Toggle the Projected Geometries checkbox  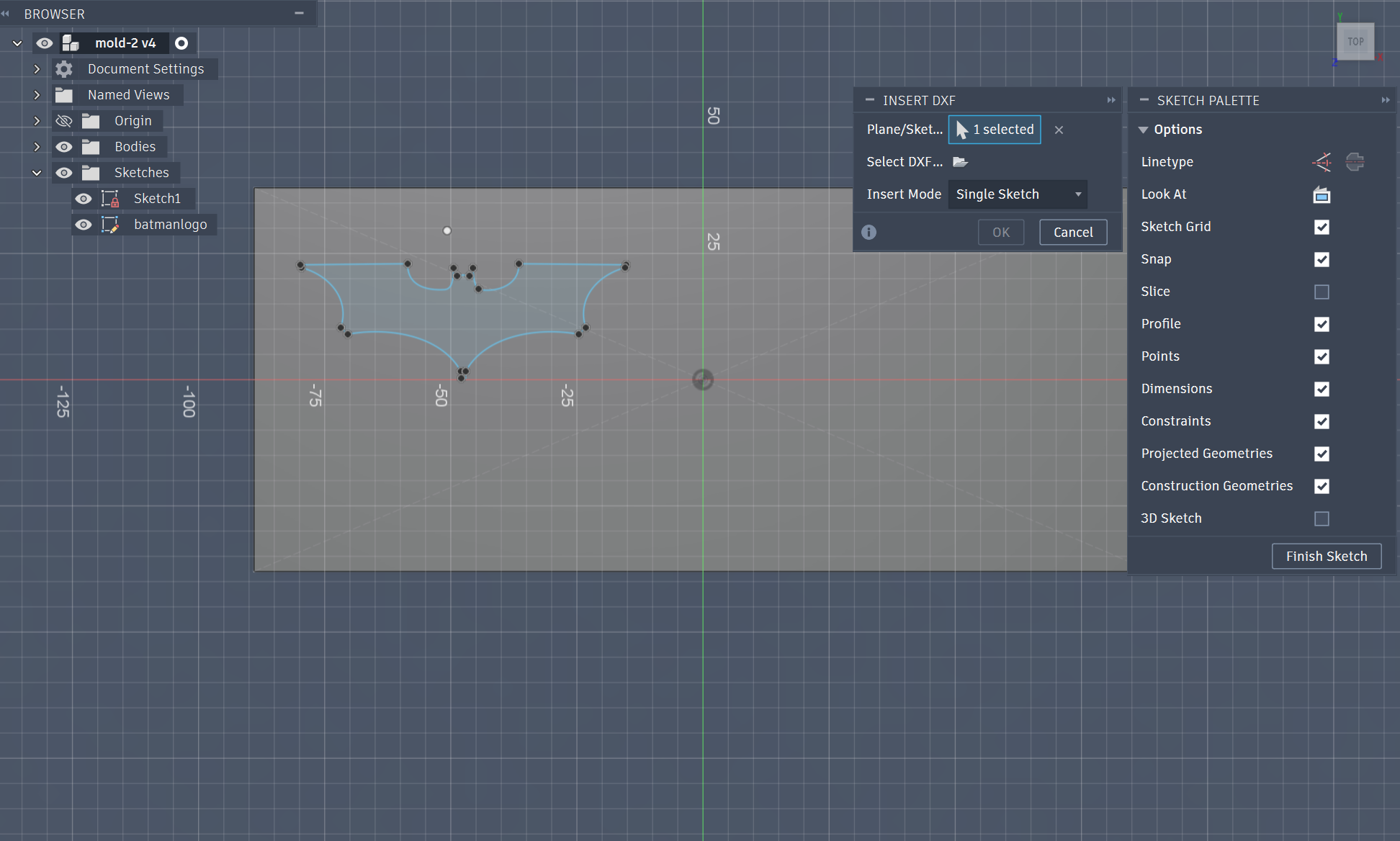(x=1322, y=454)
